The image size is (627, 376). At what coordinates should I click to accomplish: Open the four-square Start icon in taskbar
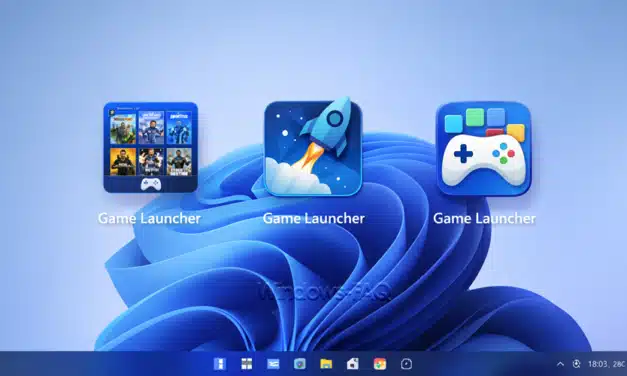click(x=247, y=364)
